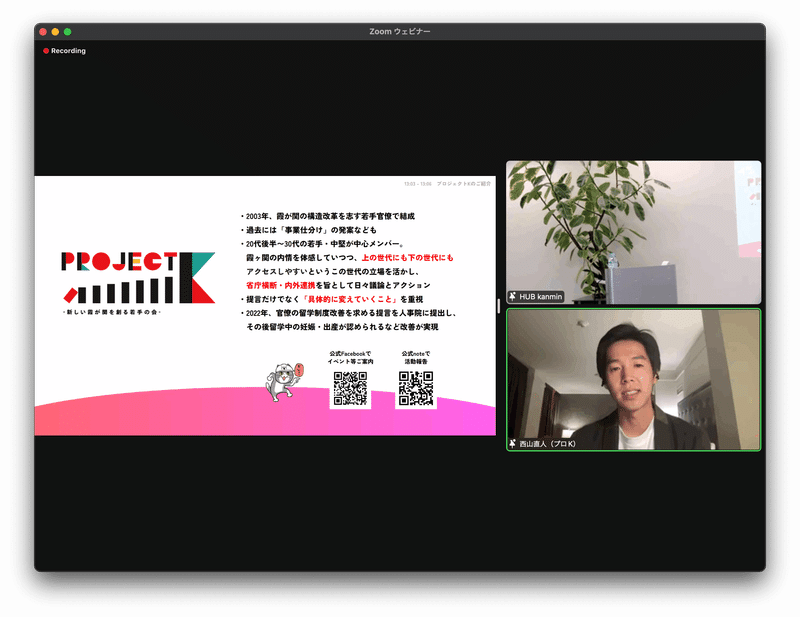
Task: Click the red text '省庁横断・内外連携'
Action: (281, 285)
